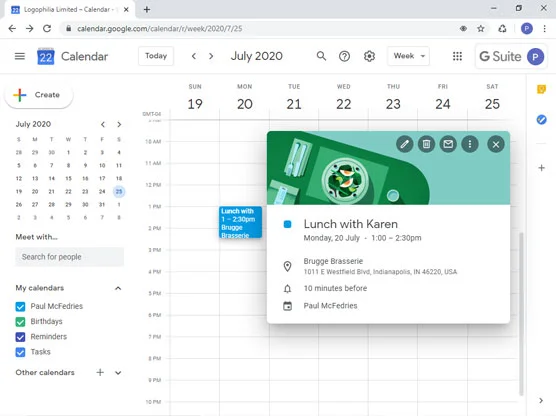Delete the Lunch with Karen event
This screenshot has height=416, width=556.
[426, 144]
